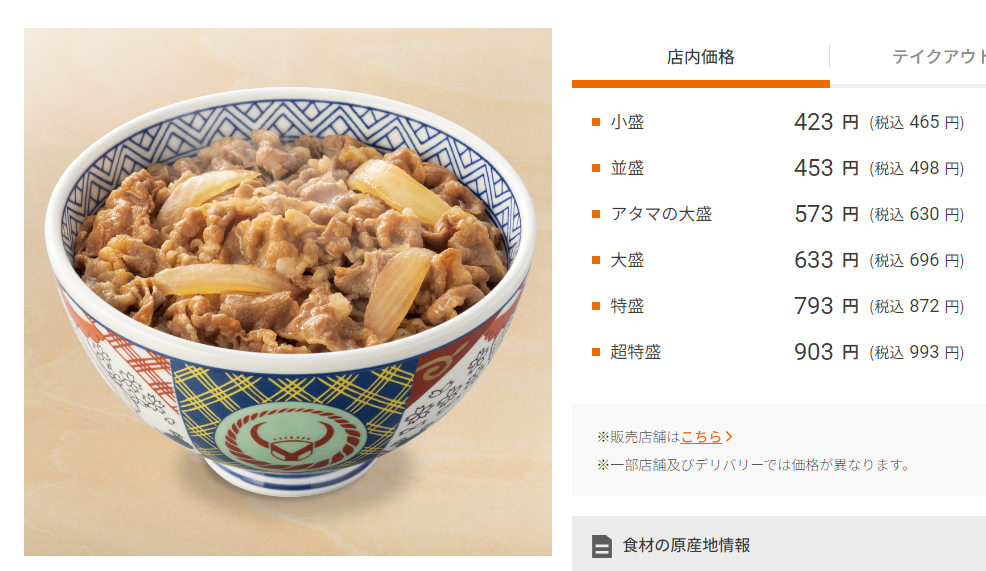The height and width of the screenshot is (571, 986).
Task: Click the document icon beside 食材の原産地情報
Action: [602, 546]
